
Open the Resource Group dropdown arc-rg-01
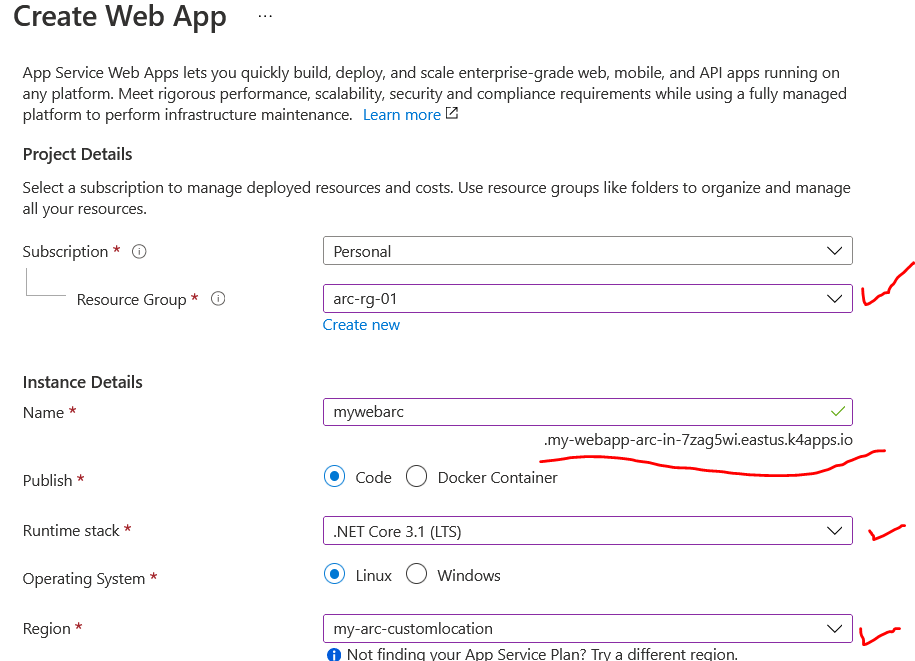click(588, 299)
